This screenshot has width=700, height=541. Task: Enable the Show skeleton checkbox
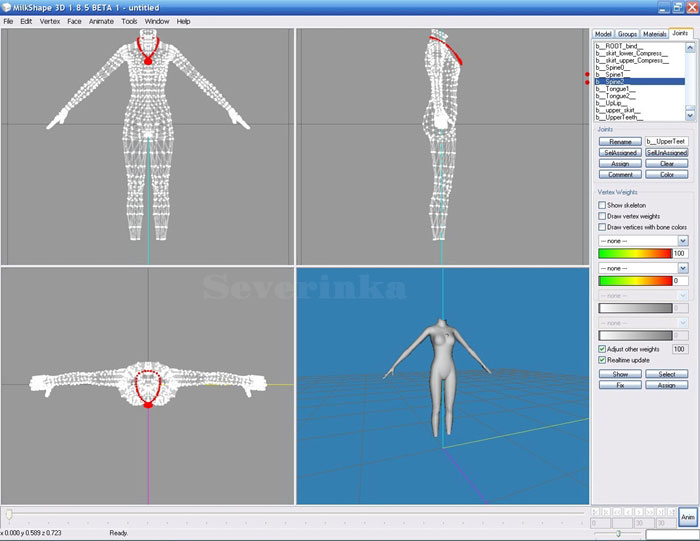click(x=601, y=205)
